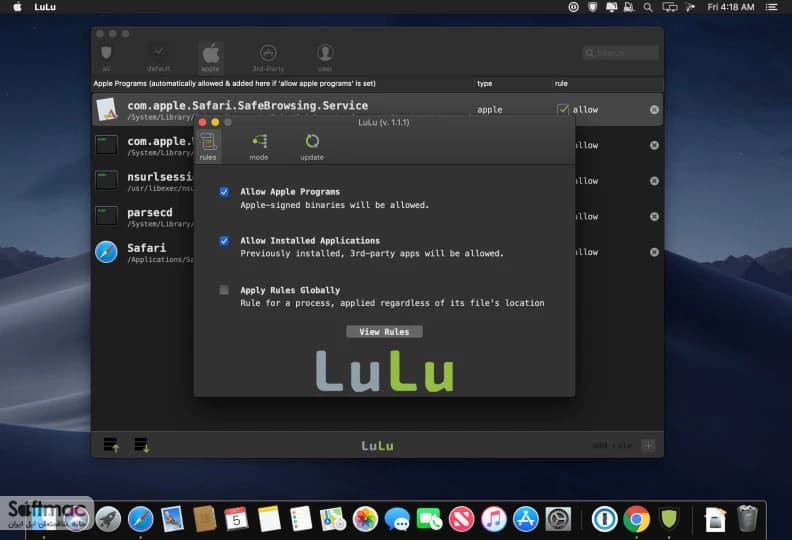This screenshot has height=540, width=792.
Task: Open the LuLu menu in menu bar
Action: 45,7
